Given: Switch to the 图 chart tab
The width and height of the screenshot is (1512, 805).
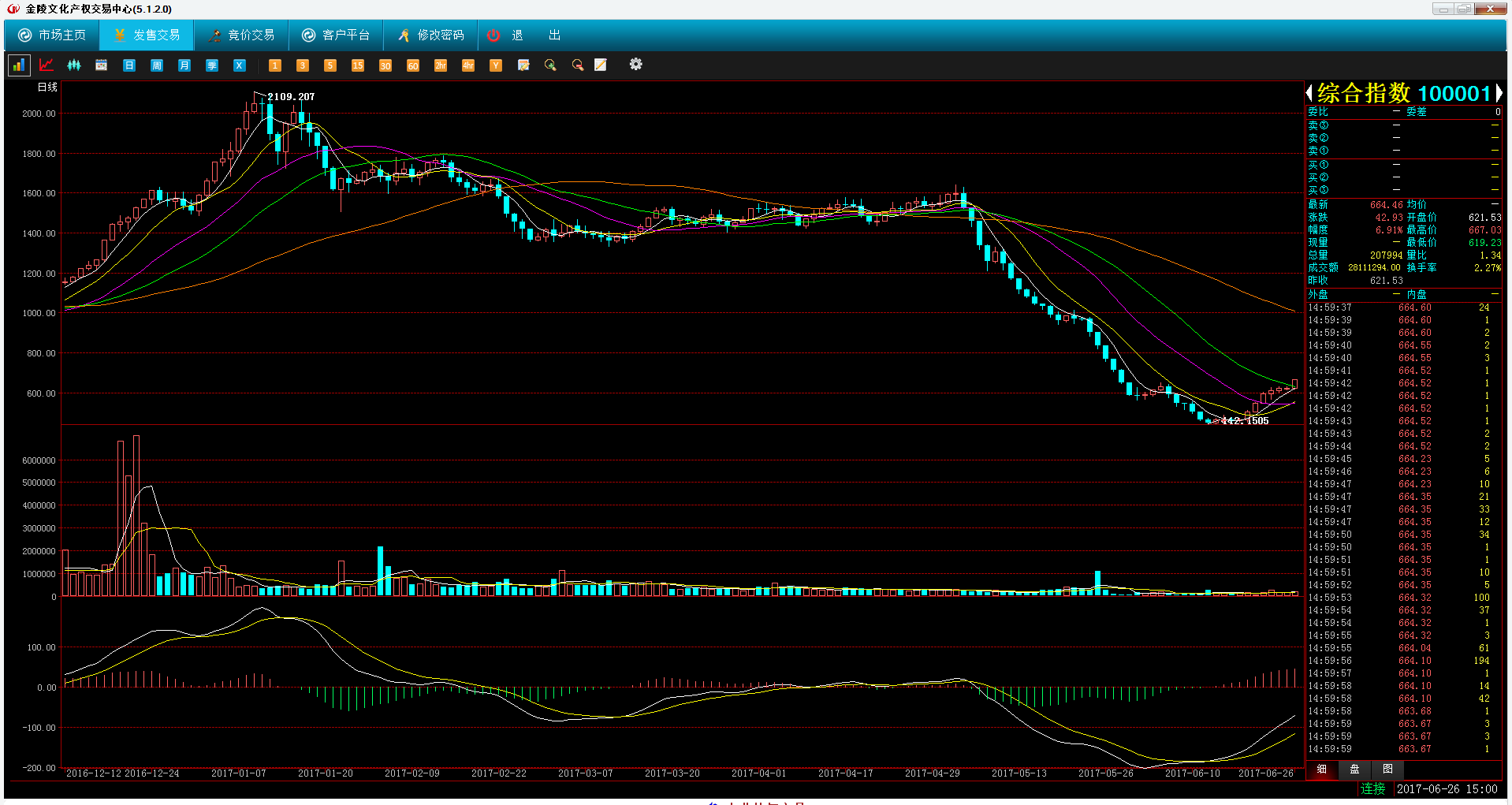Looking at the screenshot, I should click(x=1387, y=769).
